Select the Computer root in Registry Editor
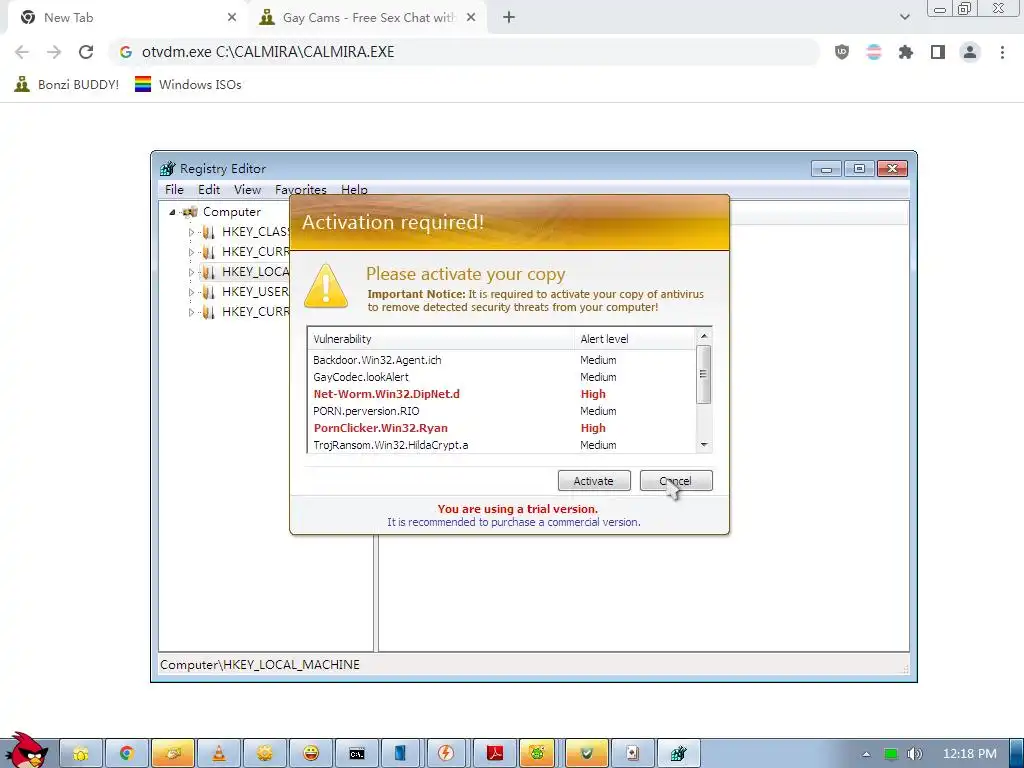 point(231,212)
